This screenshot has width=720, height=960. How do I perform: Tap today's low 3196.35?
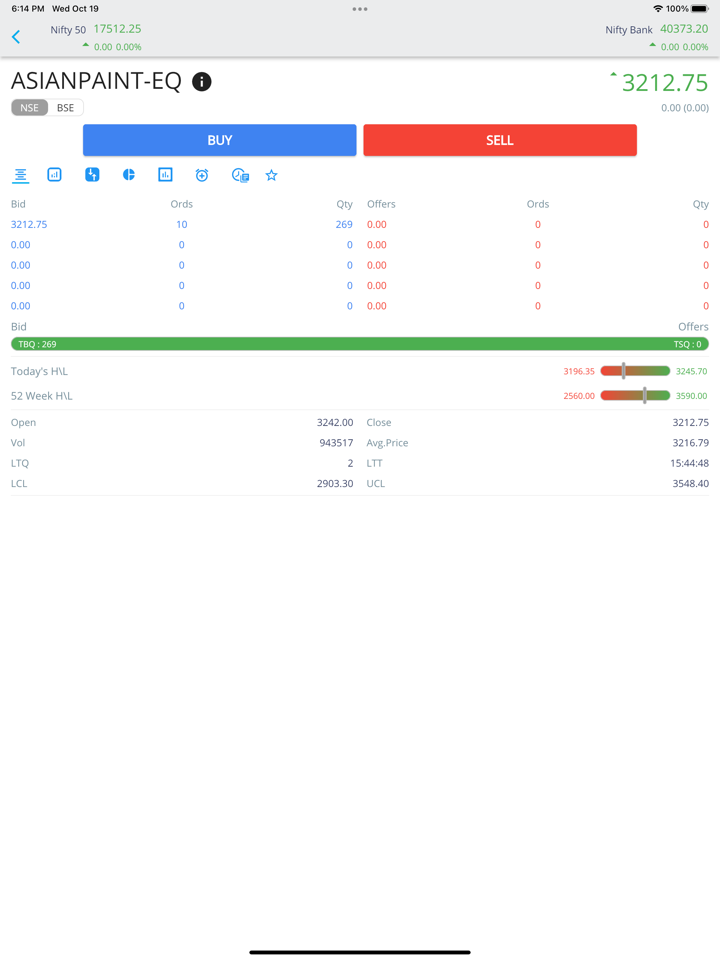[579, 371]
